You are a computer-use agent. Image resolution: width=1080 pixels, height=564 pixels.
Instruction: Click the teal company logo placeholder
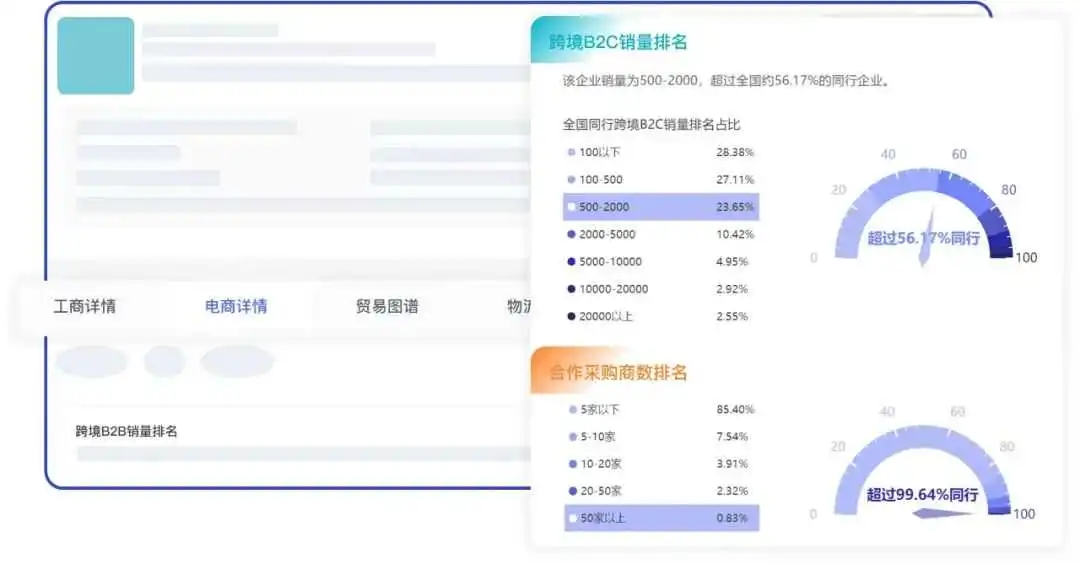coord(96,56)
